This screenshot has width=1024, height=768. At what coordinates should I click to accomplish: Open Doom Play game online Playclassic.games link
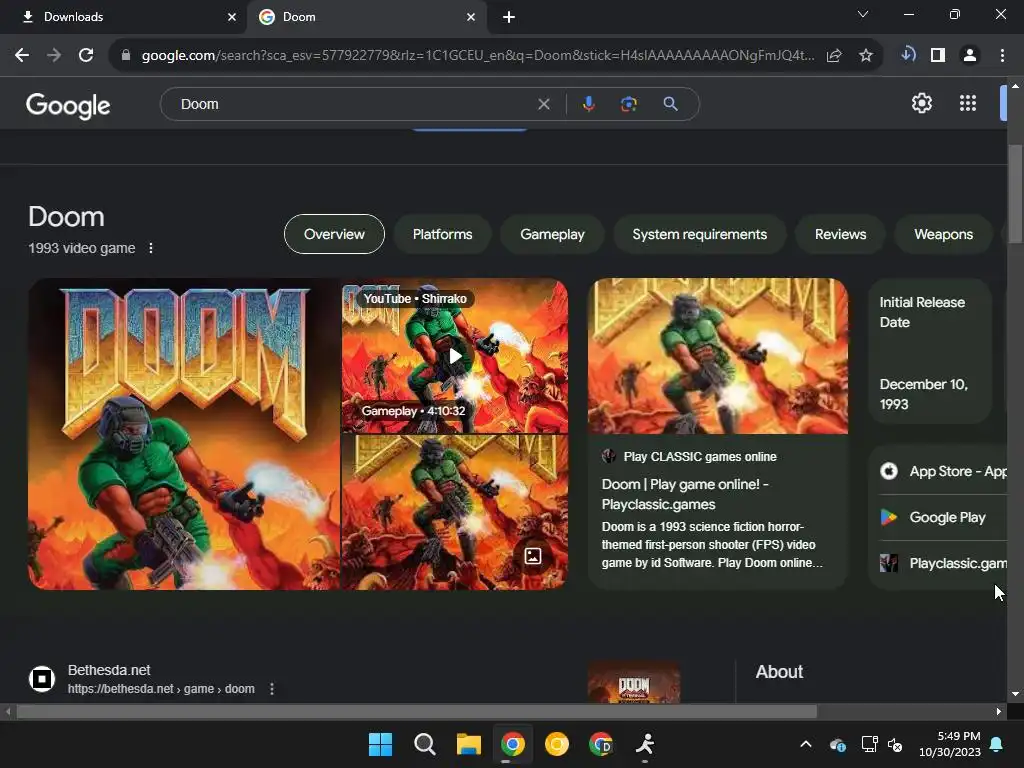click(684, 494)
